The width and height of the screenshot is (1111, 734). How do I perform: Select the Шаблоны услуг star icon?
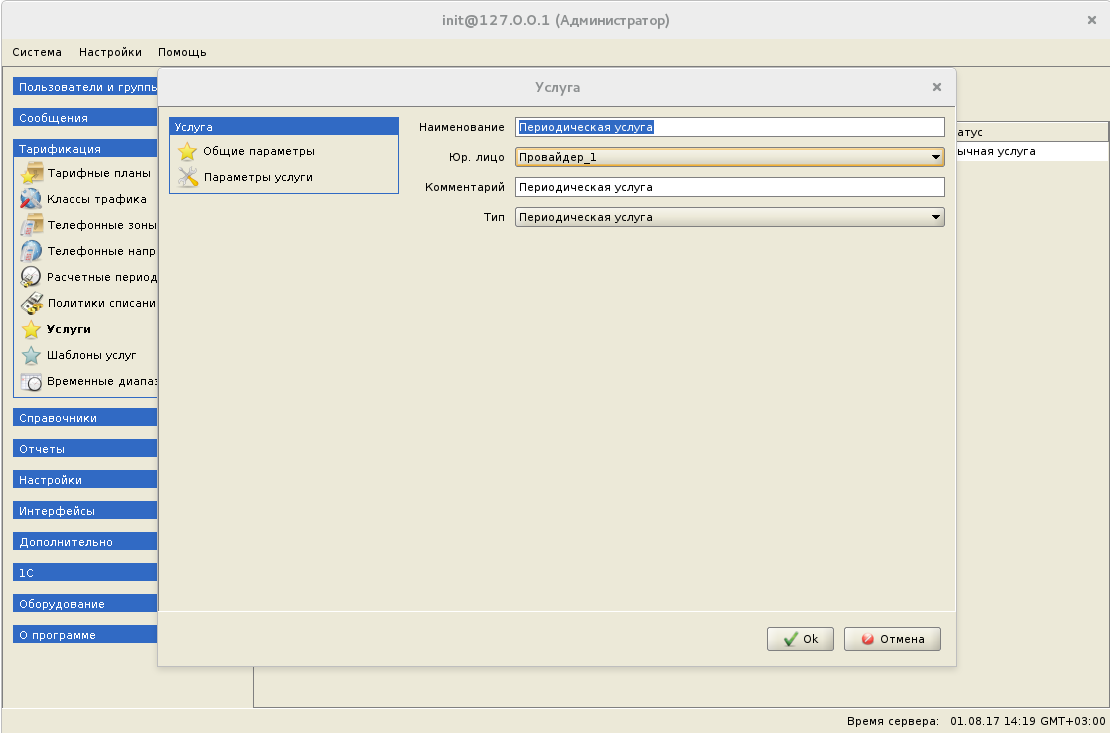tap(31, 355)
